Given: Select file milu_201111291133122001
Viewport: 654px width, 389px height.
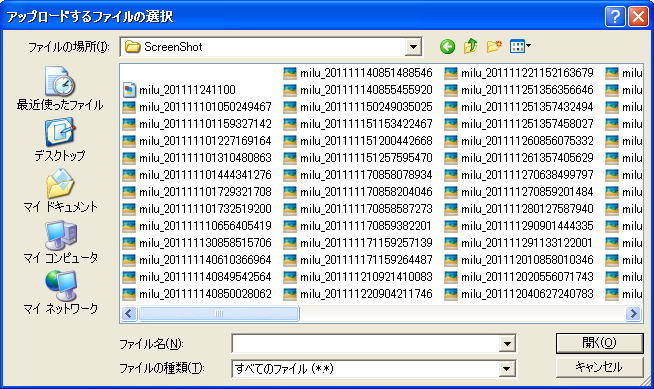Looking at the screenshot, I should pos(519,243).
